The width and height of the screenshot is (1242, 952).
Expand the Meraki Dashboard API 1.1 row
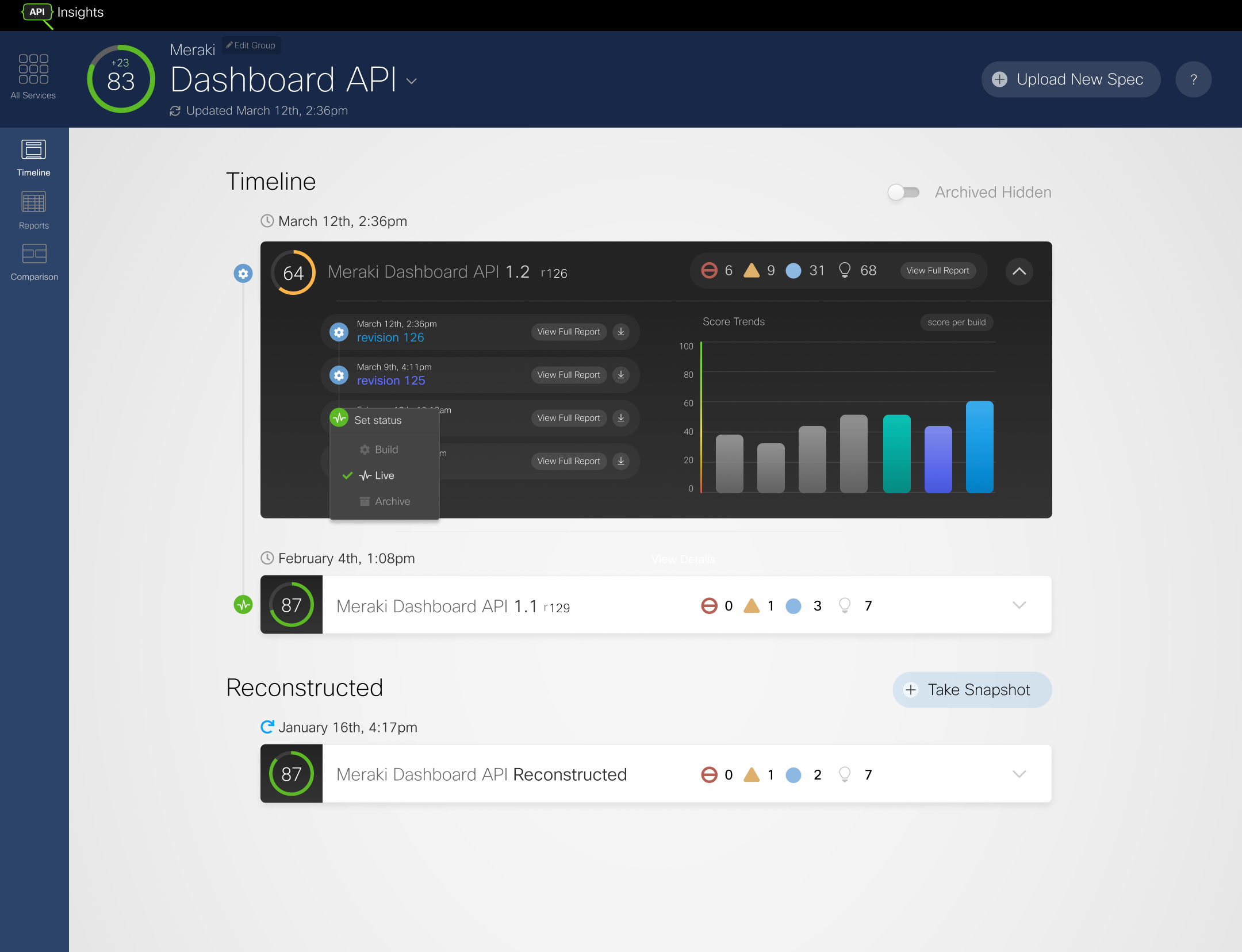(1019, 605)
